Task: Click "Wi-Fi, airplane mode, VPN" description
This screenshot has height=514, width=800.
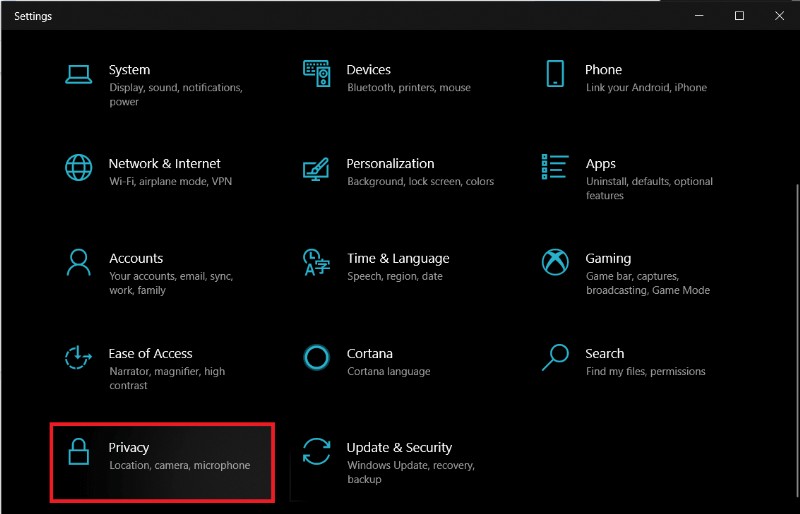Action: click(170, 182)
